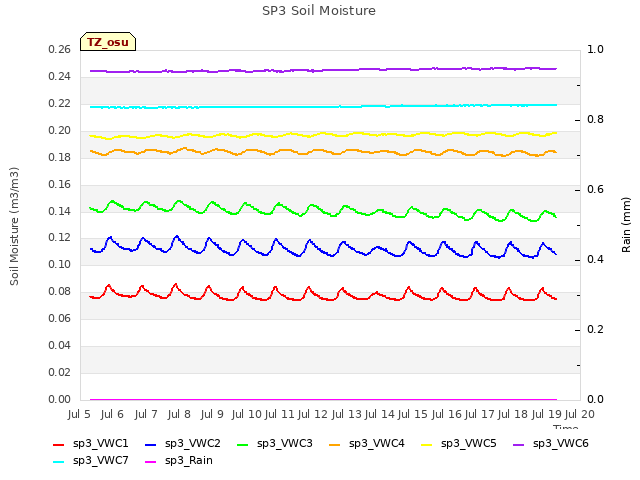Select the sp3_VWC7 legend label

pyautogui.click(x=100, y=460)
